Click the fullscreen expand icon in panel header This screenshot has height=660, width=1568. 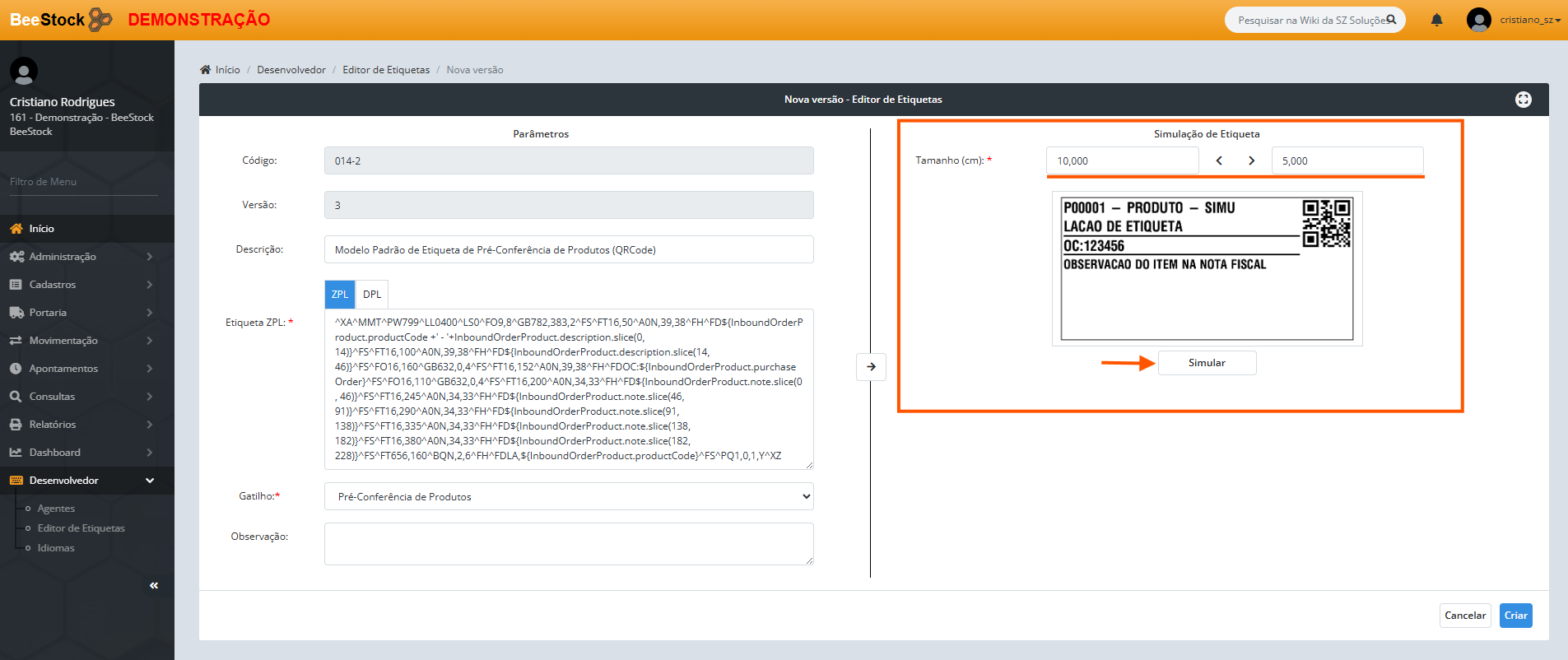click(1523, 100)
